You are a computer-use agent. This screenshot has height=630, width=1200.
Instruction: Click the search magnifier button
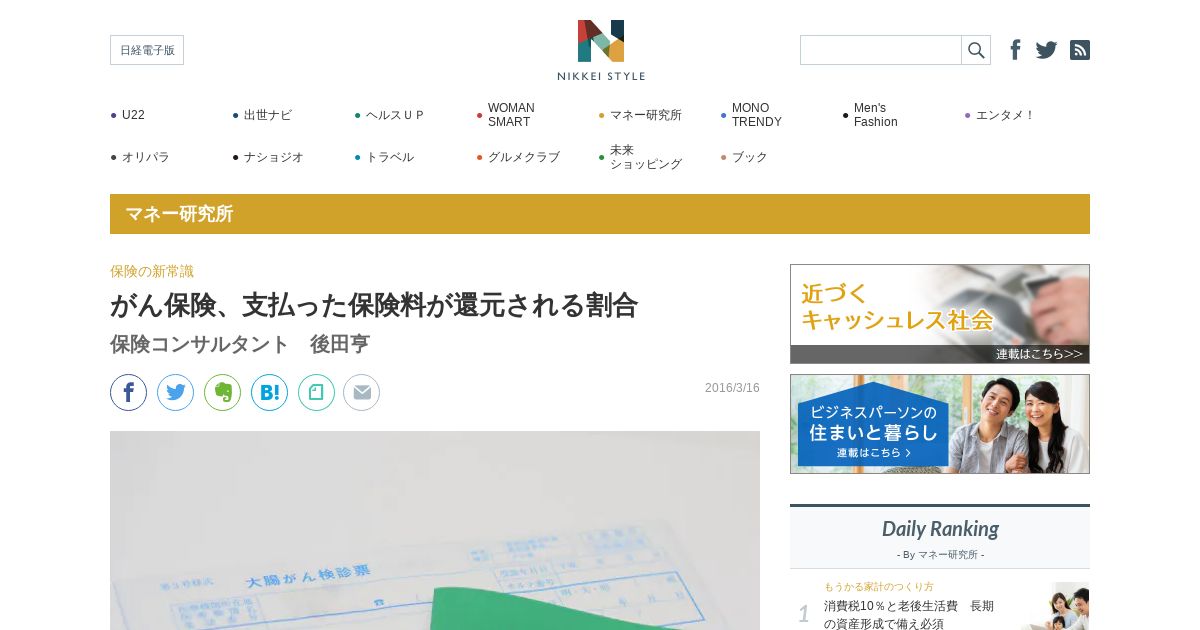tap(976, 50)
